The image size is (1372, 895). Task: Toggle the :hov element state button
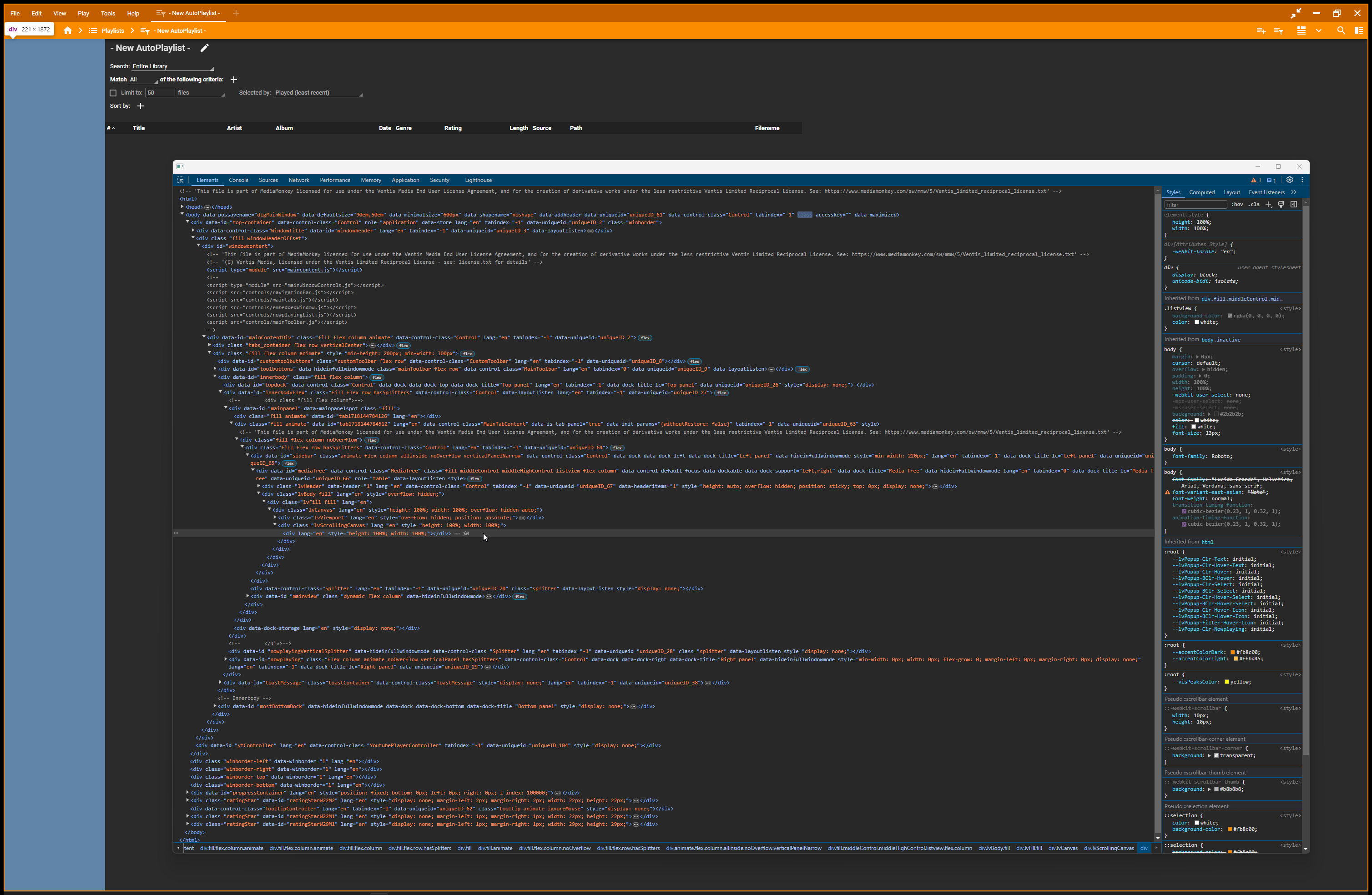[x=1237, y=205]
